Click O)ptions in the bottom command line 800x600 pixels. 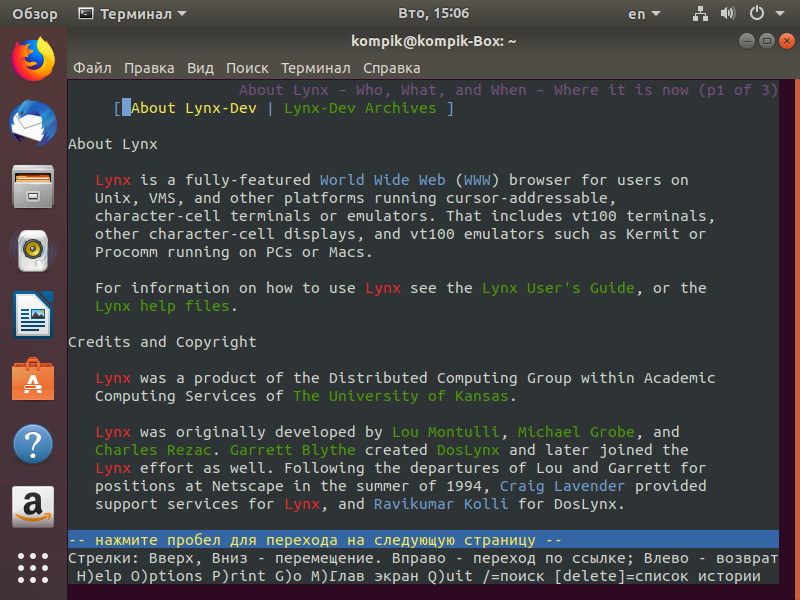167,576
